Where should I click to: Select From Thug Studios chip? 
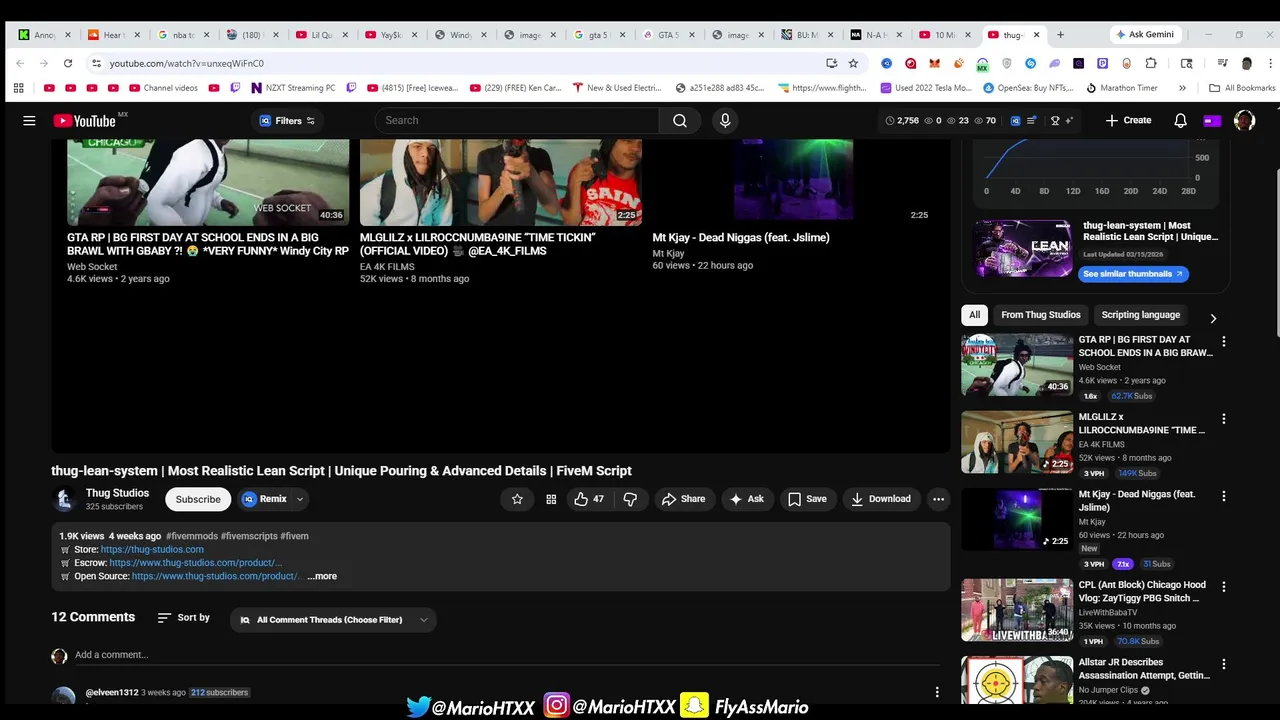[1041, 315]
